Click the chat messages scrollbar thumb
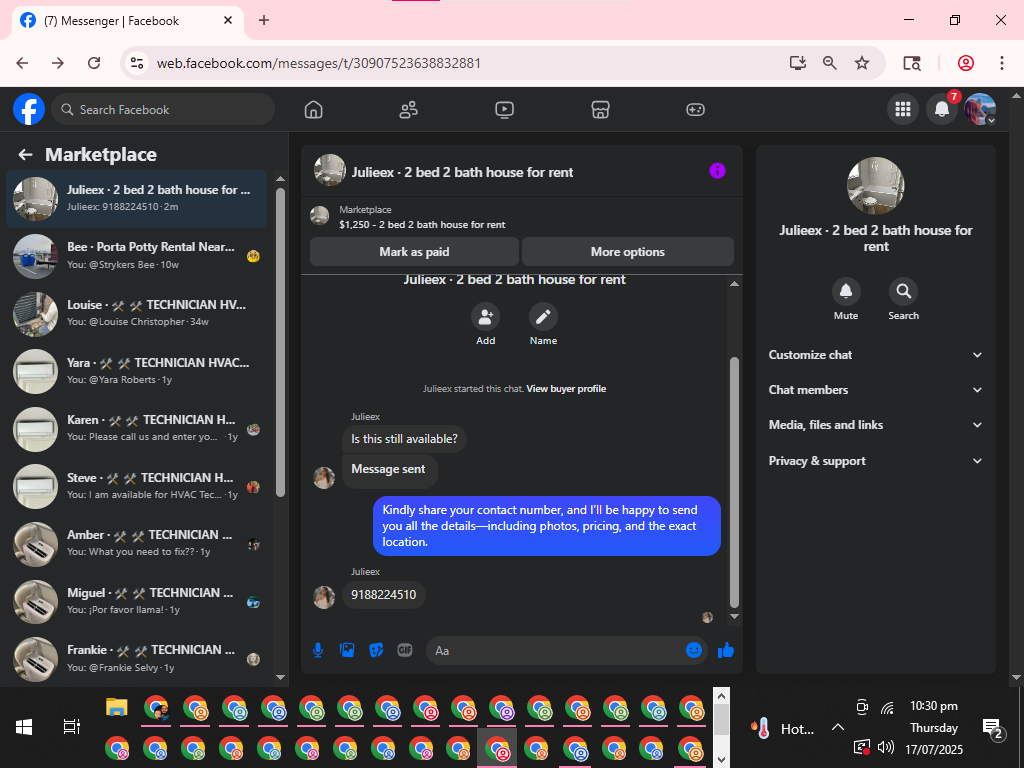The height and width of the screenshot is (768, 1024). click(734, 483)
